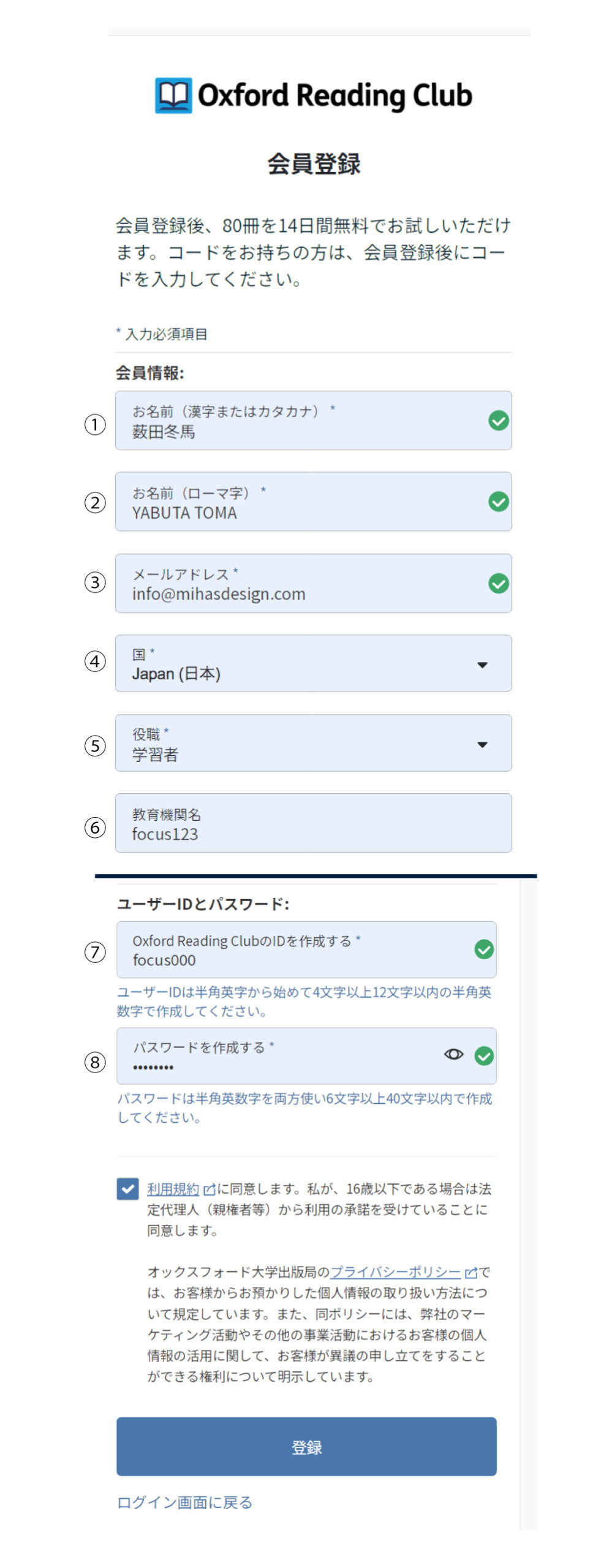
Task: Toggle the terms agreement checkbox
Action: click(x=127, y=1189)
